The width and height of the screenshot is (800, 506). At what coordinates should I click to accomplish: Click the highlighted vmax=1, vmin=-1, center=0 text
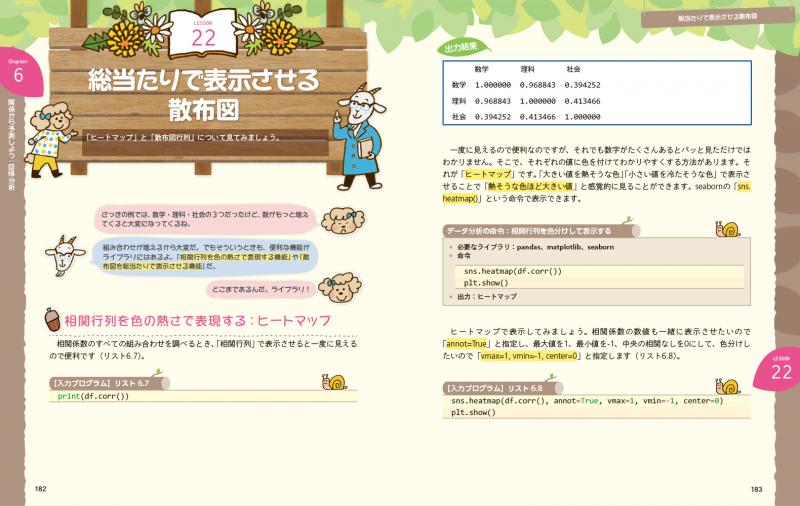(525, 355)
